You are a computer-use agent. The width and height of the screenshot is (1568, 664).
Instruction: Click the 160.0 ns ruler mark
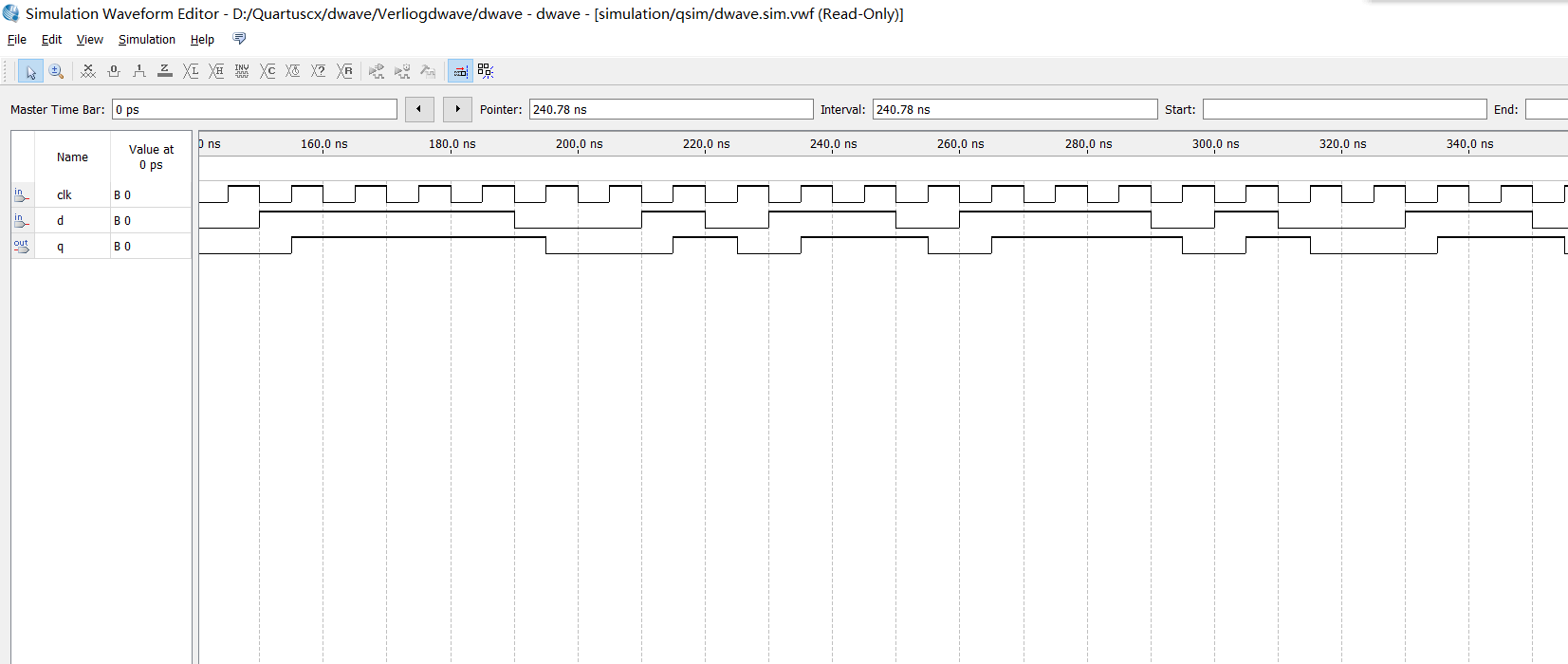(x=324, y=144)
